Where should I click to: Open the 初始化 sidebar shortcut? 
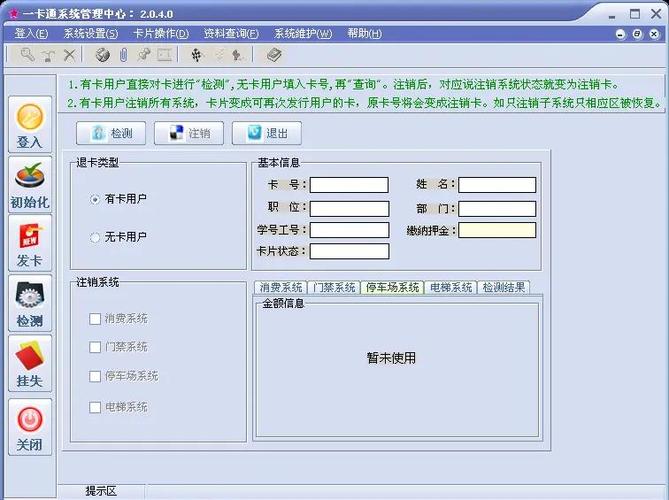pyautogui.click(x=30, y=185)
